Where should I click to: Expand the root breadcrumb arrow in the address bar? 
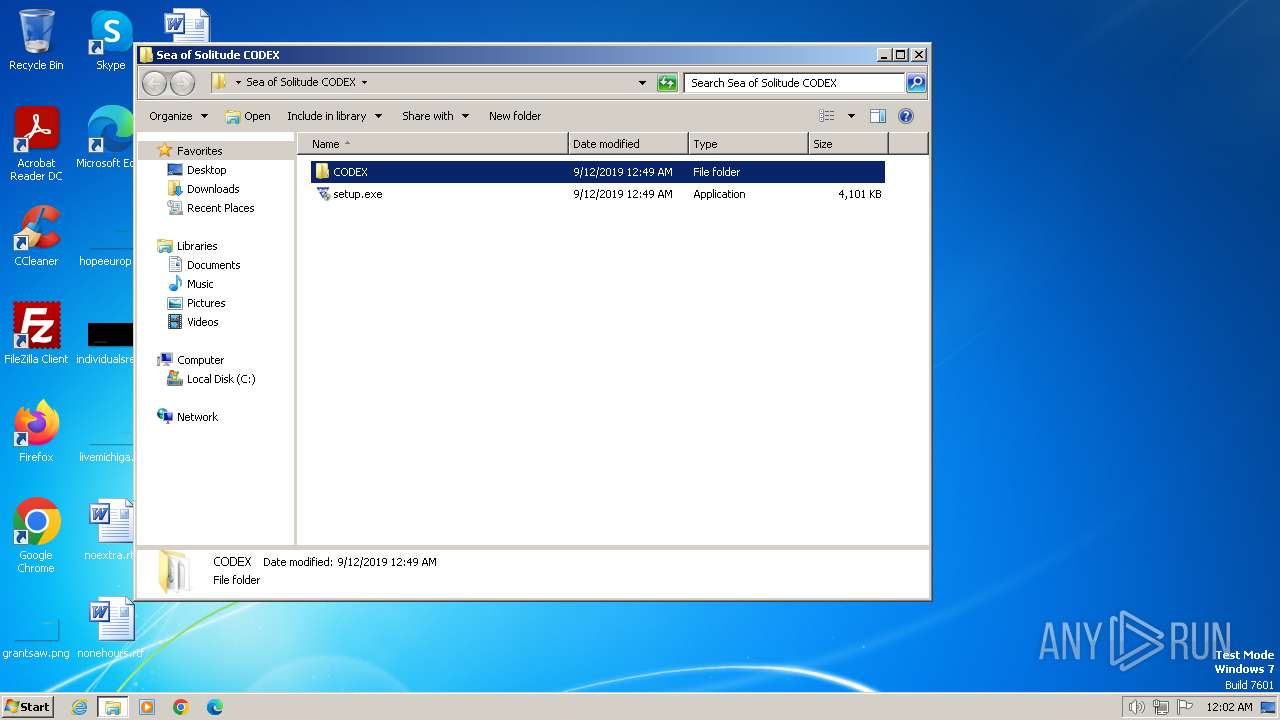pyautogui.click(x=238, y=83)
